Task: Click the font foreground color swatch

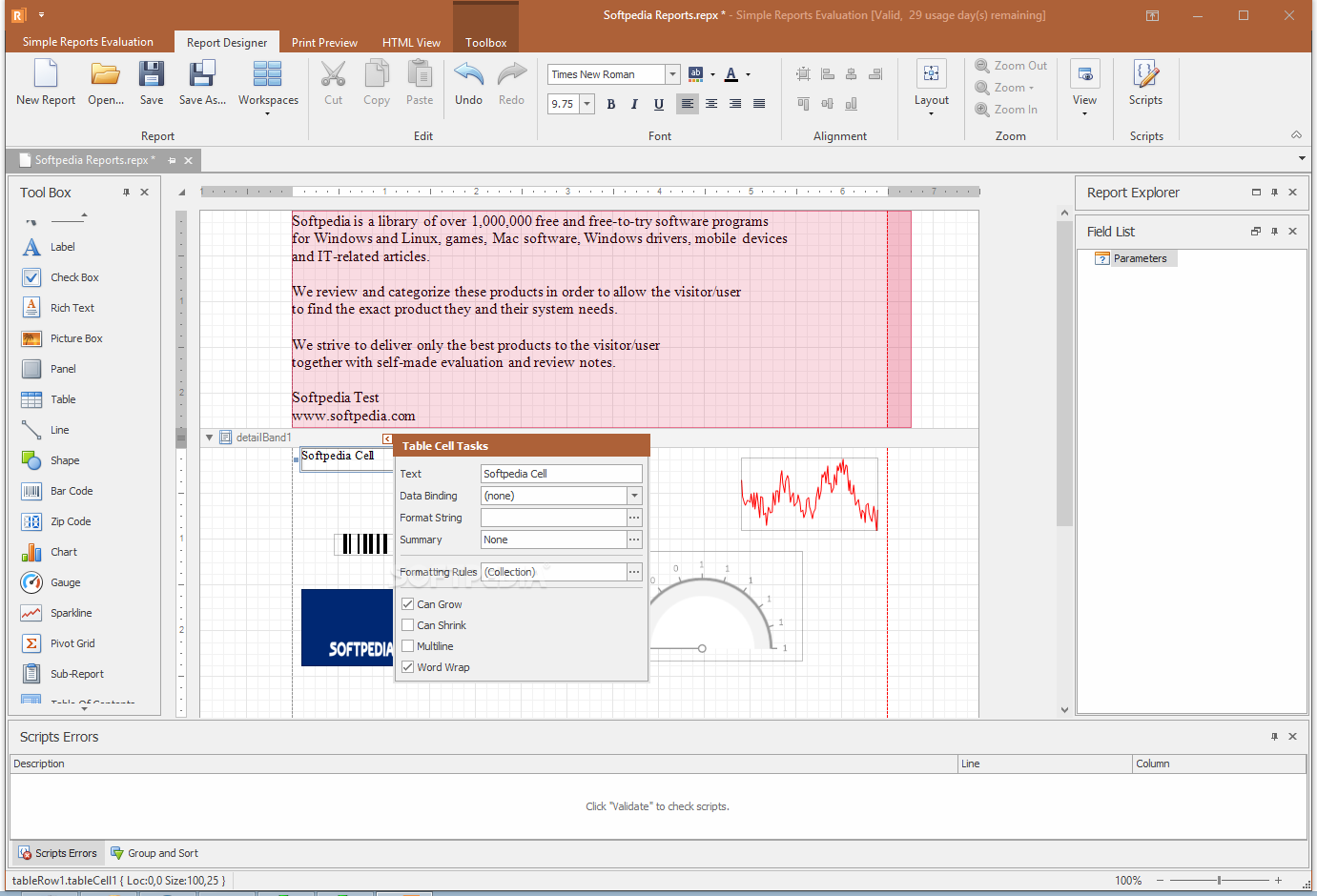Action: [731, 74]
